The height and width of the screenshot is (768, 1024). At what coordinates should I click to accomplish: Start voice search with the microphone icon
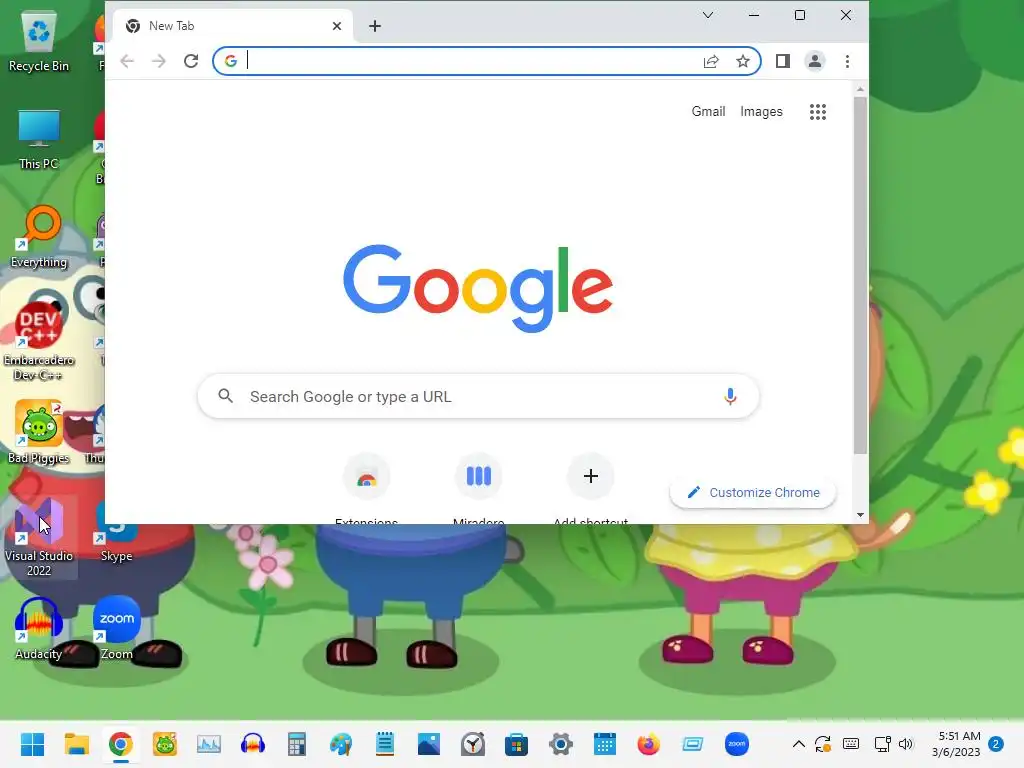(x=730, y=396)
